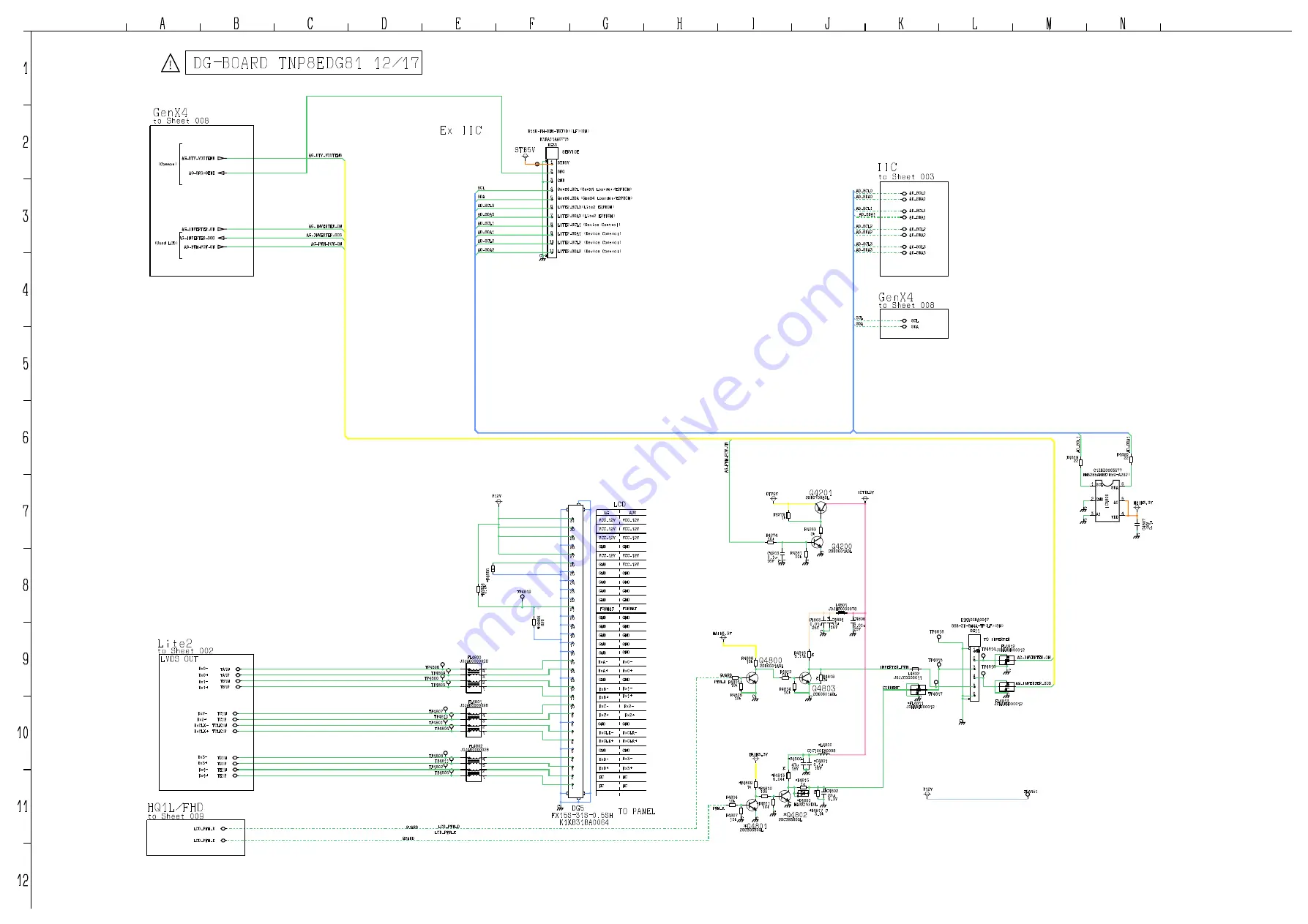
Task: Select the DG-BOARD TNP8EDG81 12/17 title box
Action: point(304,63)
